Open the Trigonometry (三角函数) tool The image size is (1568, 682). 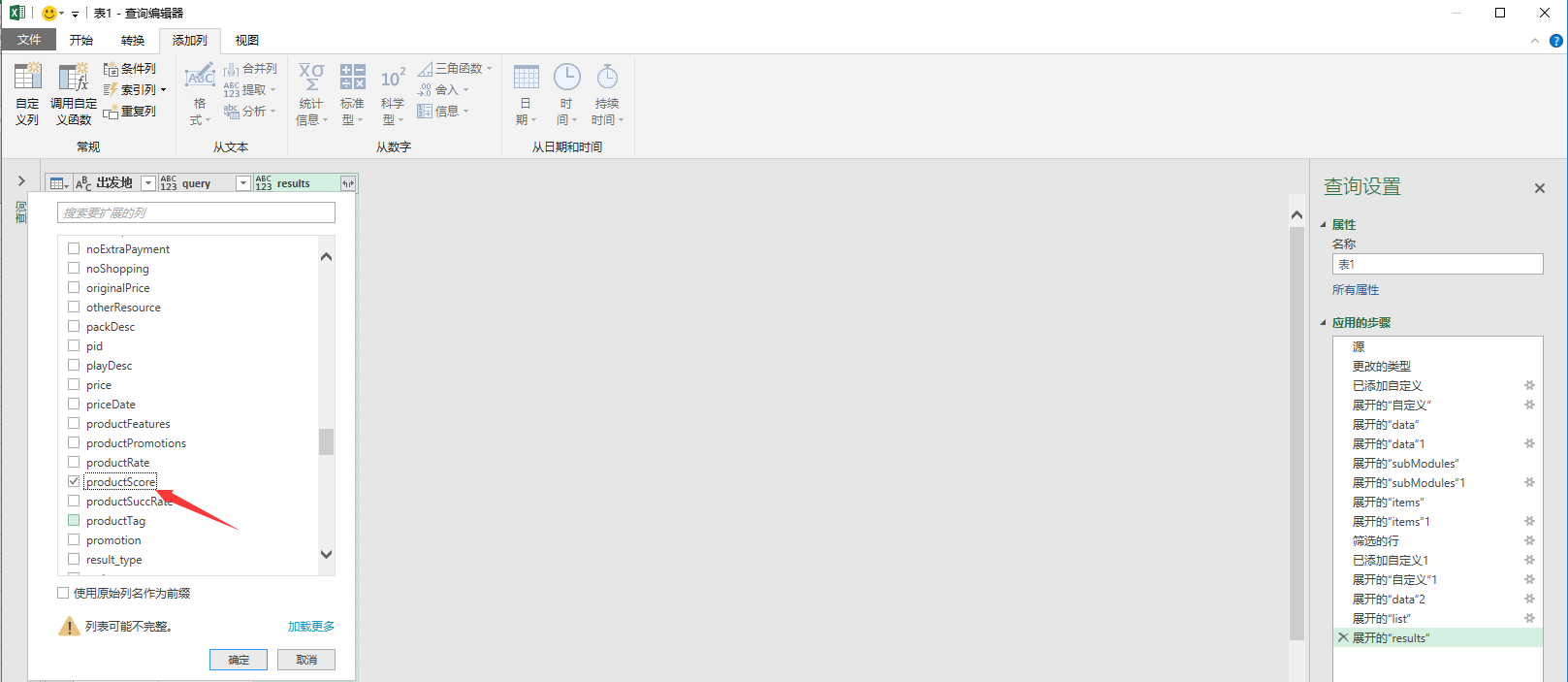point(455,69)
